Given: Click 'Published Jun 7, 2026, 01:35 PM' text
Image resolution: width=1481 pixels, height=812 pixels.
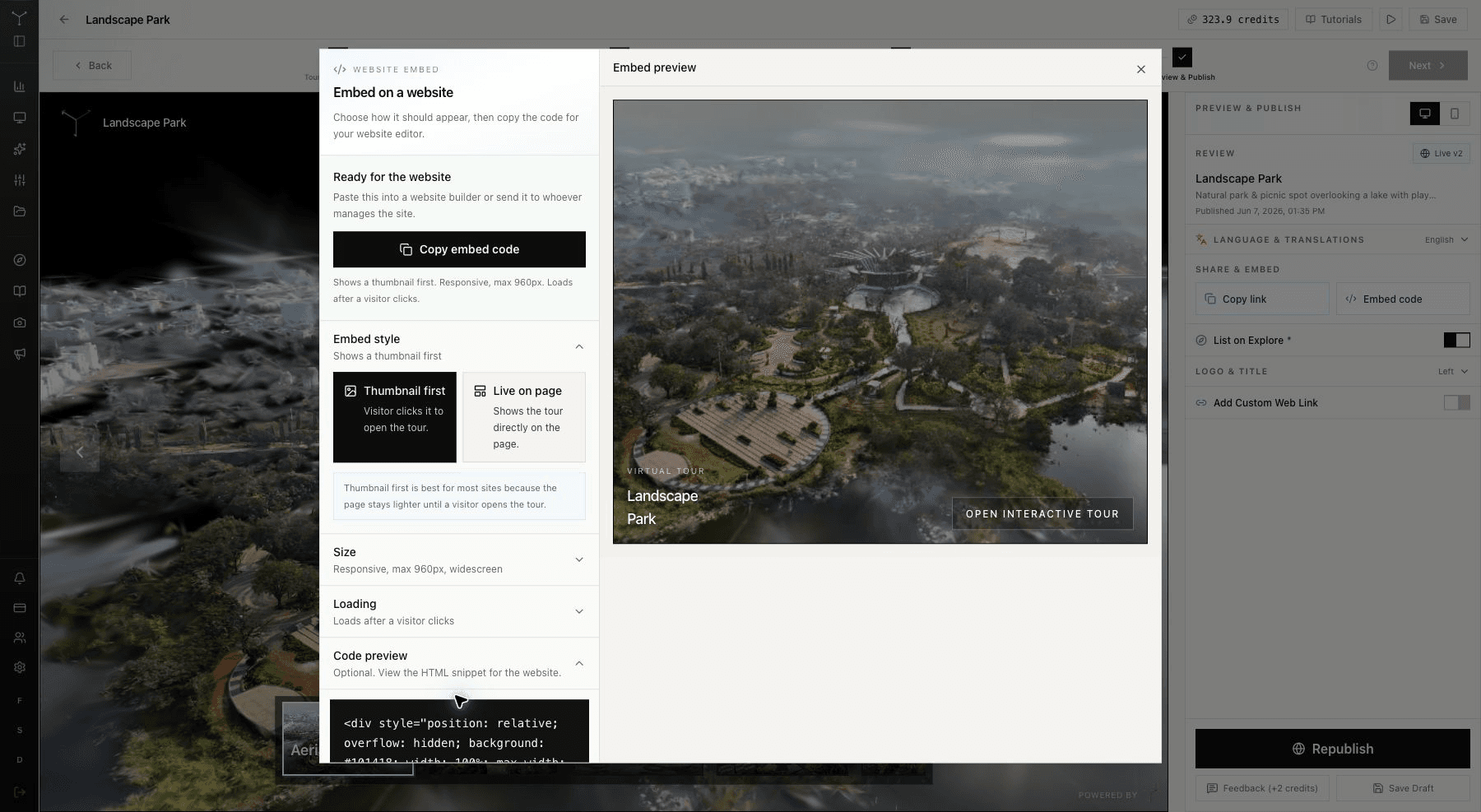Looking at the screenshot, I should [1260, 211].
